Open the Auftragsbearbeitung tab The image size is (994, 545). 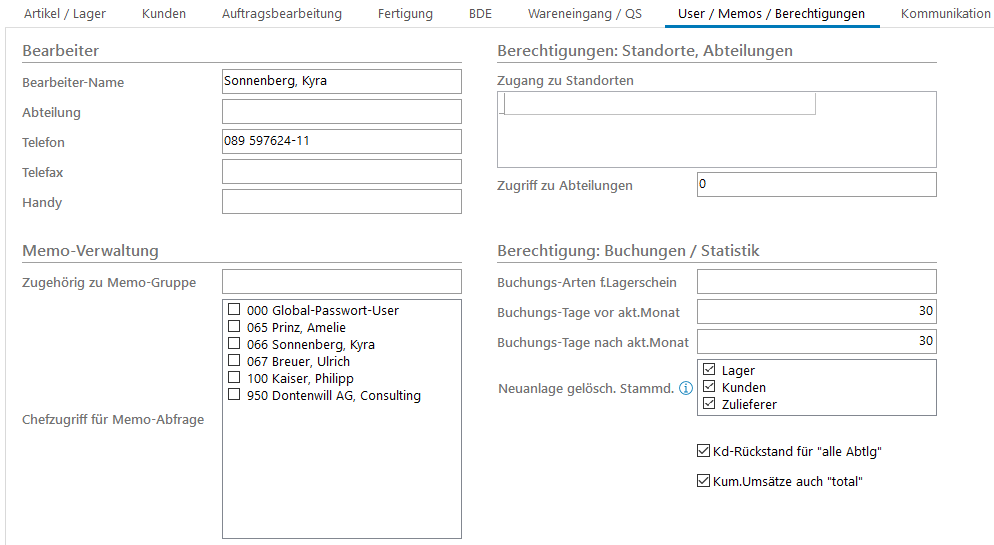click(281, 14)
